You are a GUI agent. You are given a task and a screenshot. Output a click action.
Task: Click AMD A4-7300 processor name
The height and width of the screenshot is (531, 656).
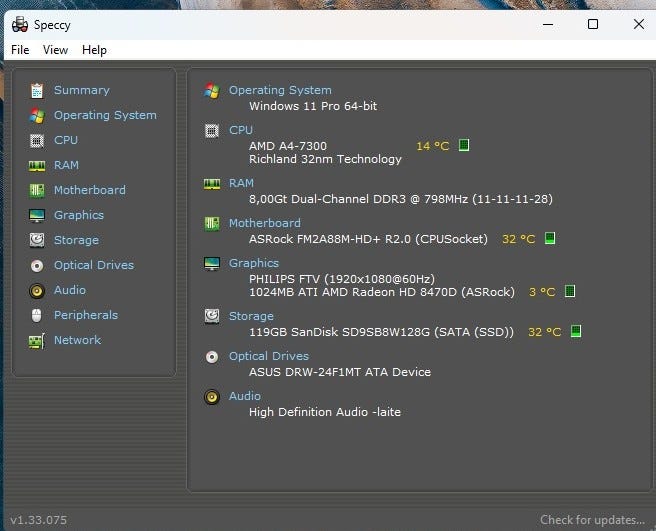tap(288, 146)
